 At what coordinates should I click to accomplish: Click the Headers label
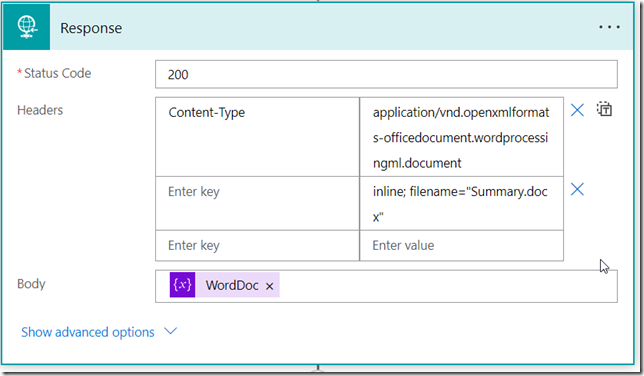click(x=40, y=110)
